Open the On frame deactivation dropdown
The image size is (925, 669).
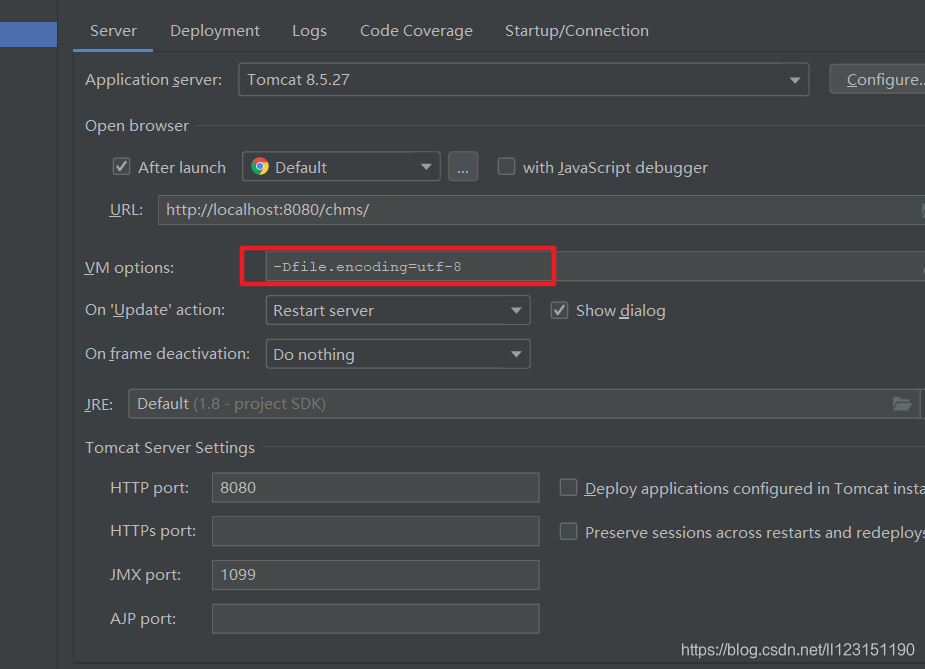coord(398,354)
